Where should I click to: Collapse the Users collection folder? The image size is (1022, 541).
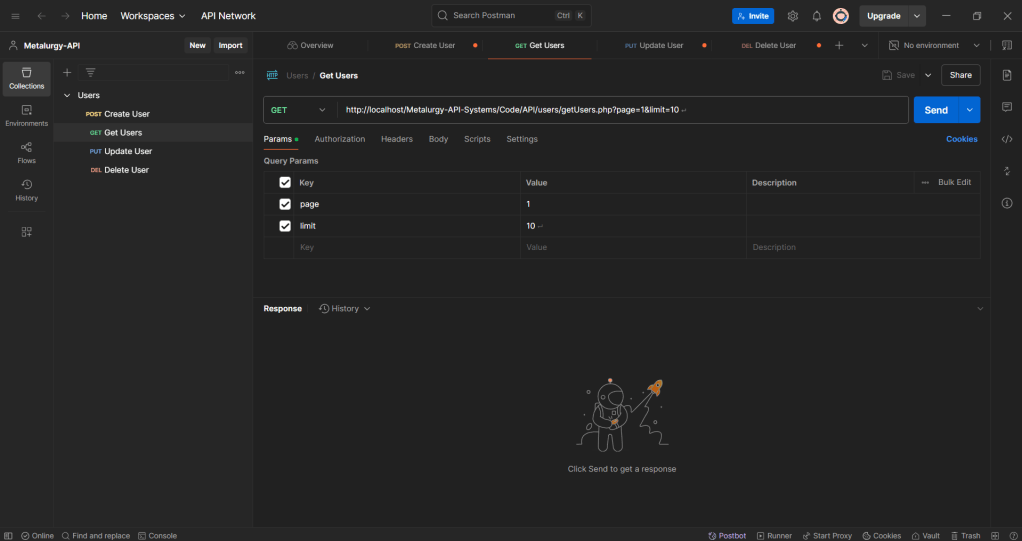tap(67, 96)
